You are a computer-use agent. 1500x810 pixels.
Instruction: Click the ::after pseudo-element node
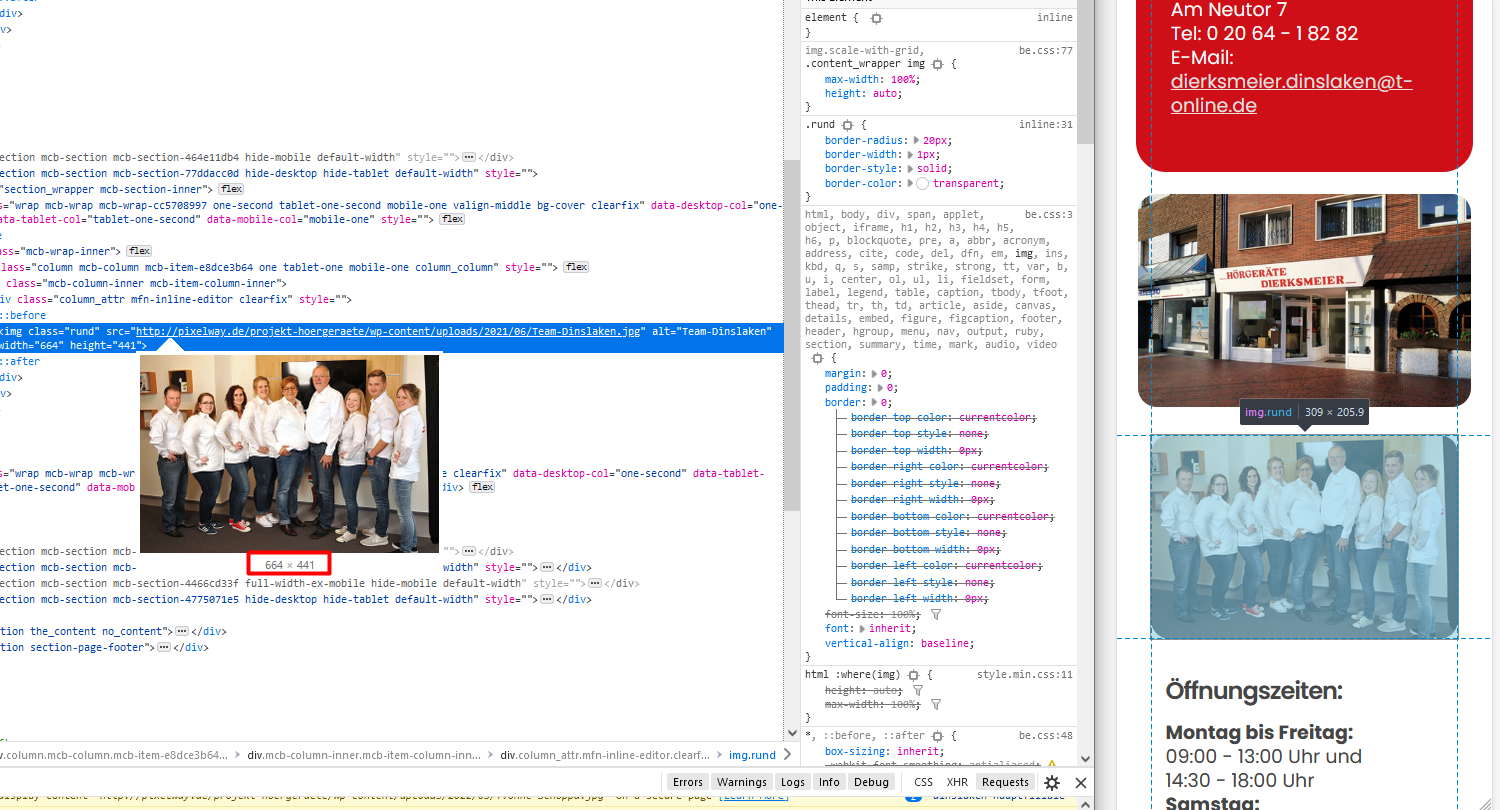20,361
